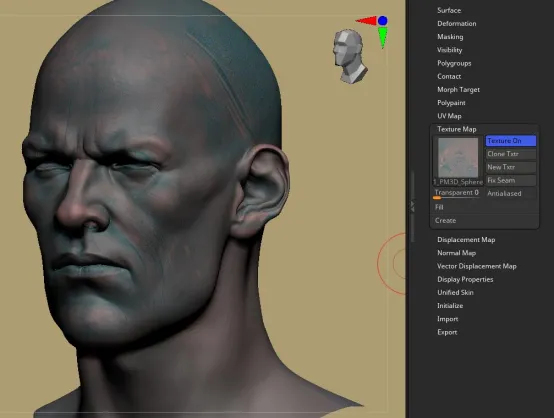Click the 1_PM3D_Sphere texture name label
The height and width of the screenshot is (418, 554).
point(458,182)
